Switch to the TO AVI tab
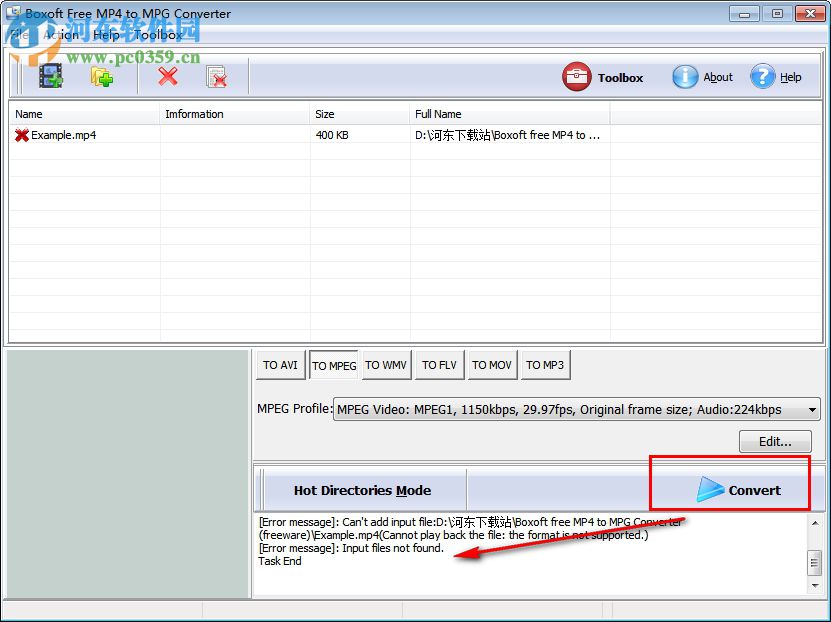 [280, 365]
